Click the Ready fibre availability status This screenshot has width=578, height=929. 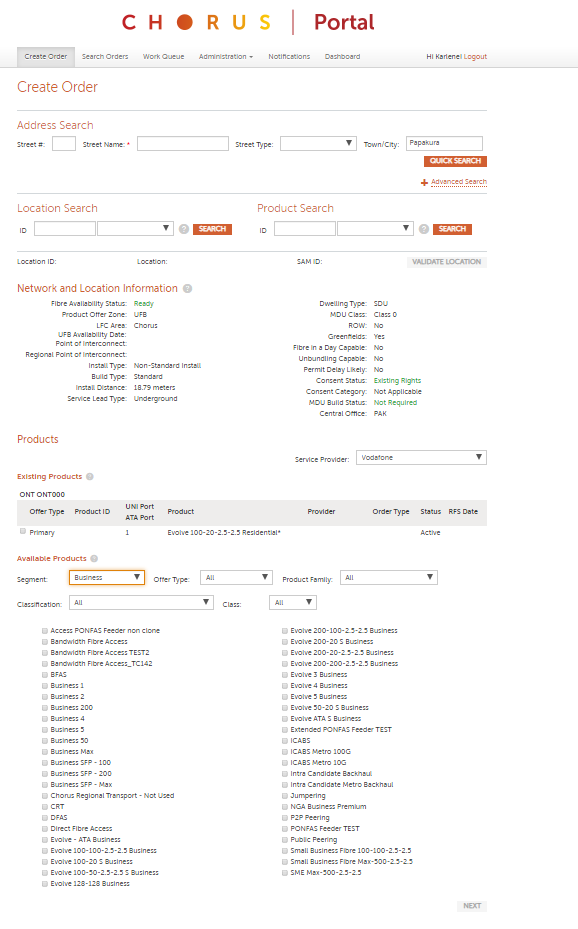(x=143, y=304)
